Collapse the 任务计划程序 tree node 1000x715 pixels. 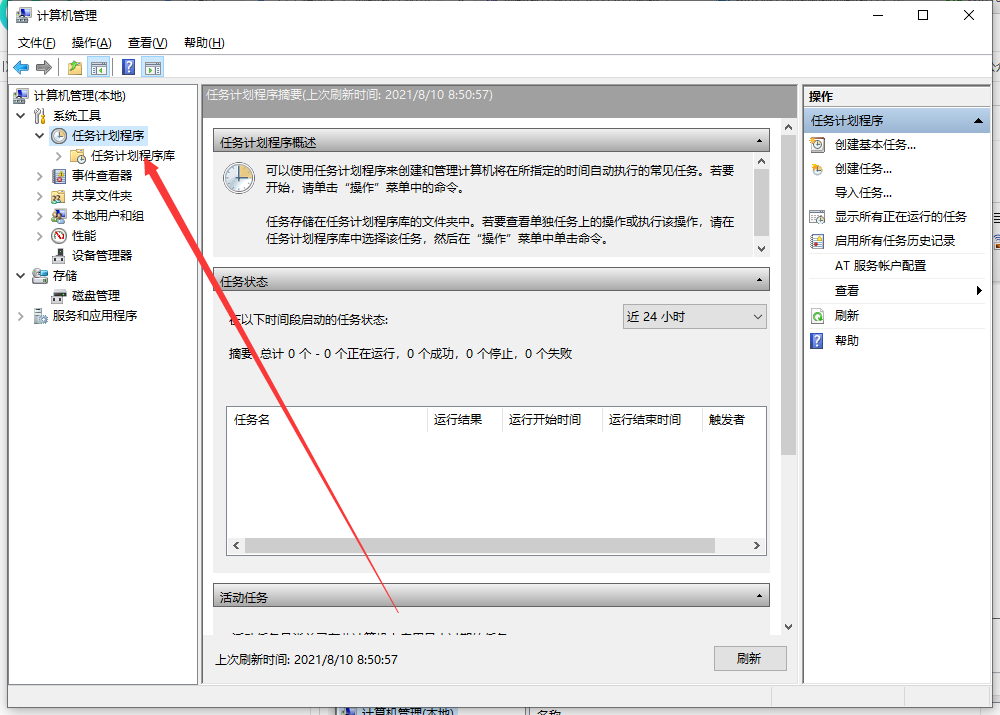[x=40, y=135]
